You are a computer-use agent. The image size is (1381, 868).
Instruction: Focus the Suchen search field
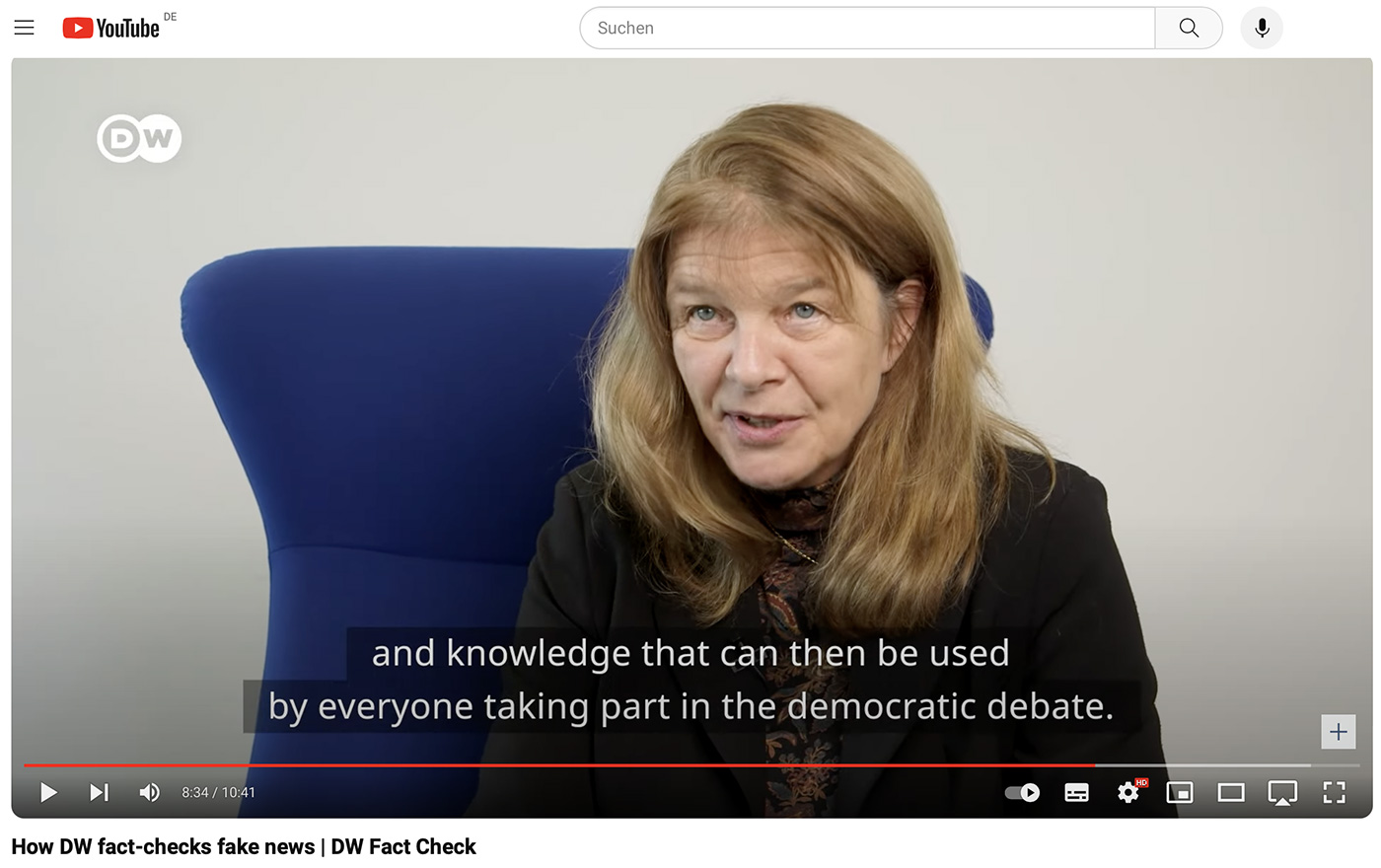867,28
